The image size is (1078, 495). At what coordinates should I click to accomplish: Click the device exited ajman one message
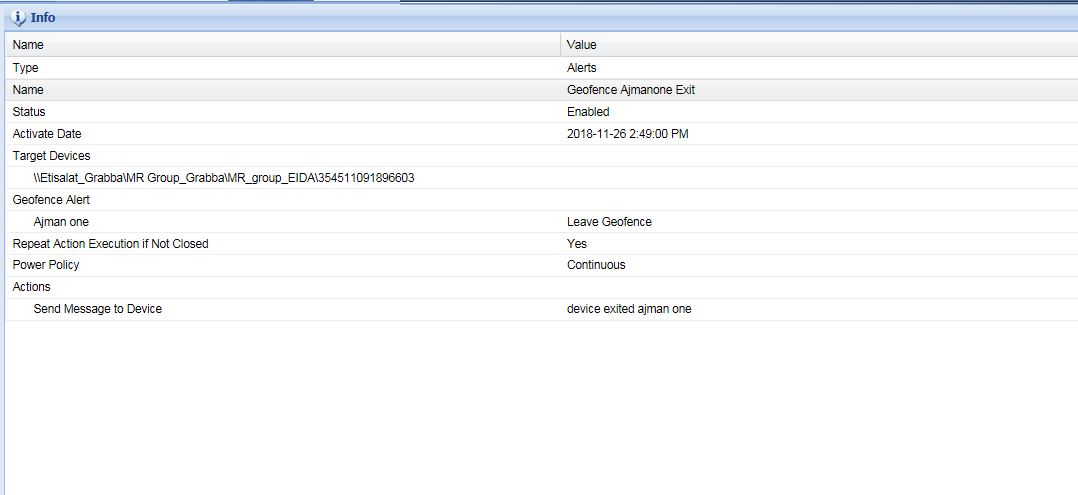point(628,309)
